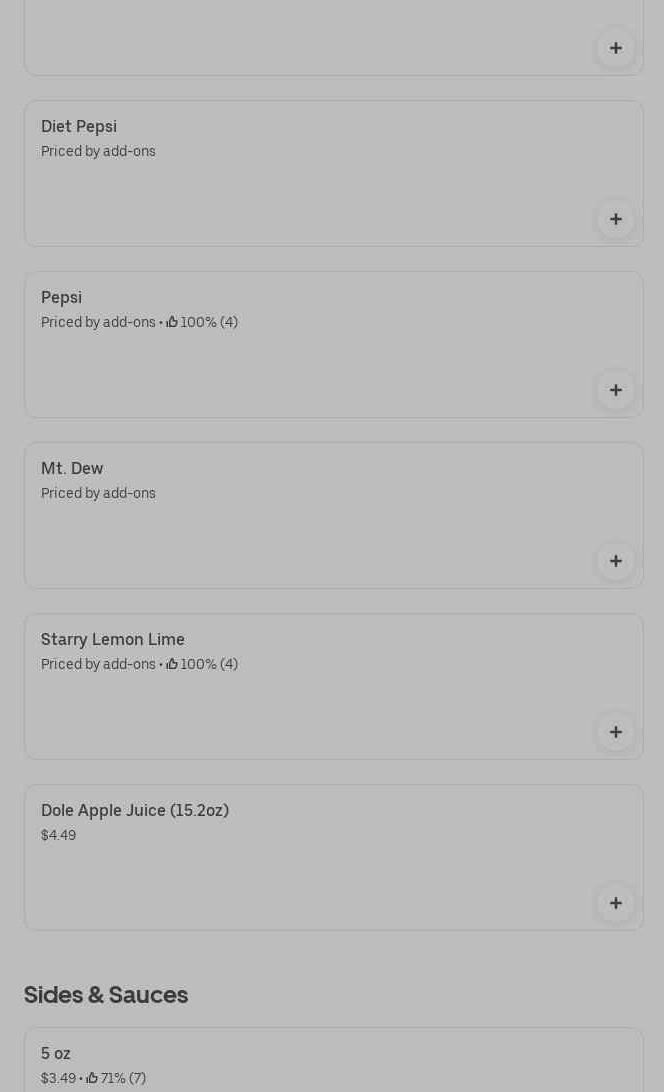
Task: Add Dole Apple Juice via plus icon
Action: 615,903
